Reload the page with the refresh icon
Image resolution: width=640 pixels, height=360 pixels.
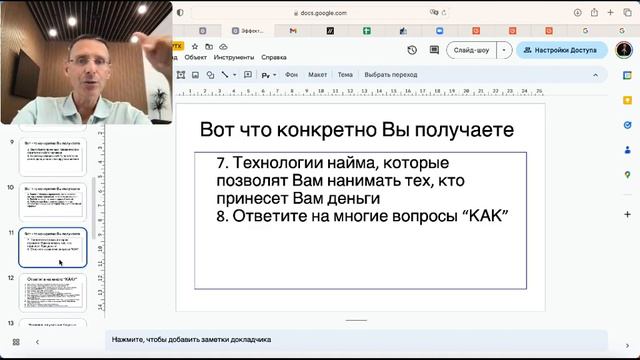pos(444,13)
